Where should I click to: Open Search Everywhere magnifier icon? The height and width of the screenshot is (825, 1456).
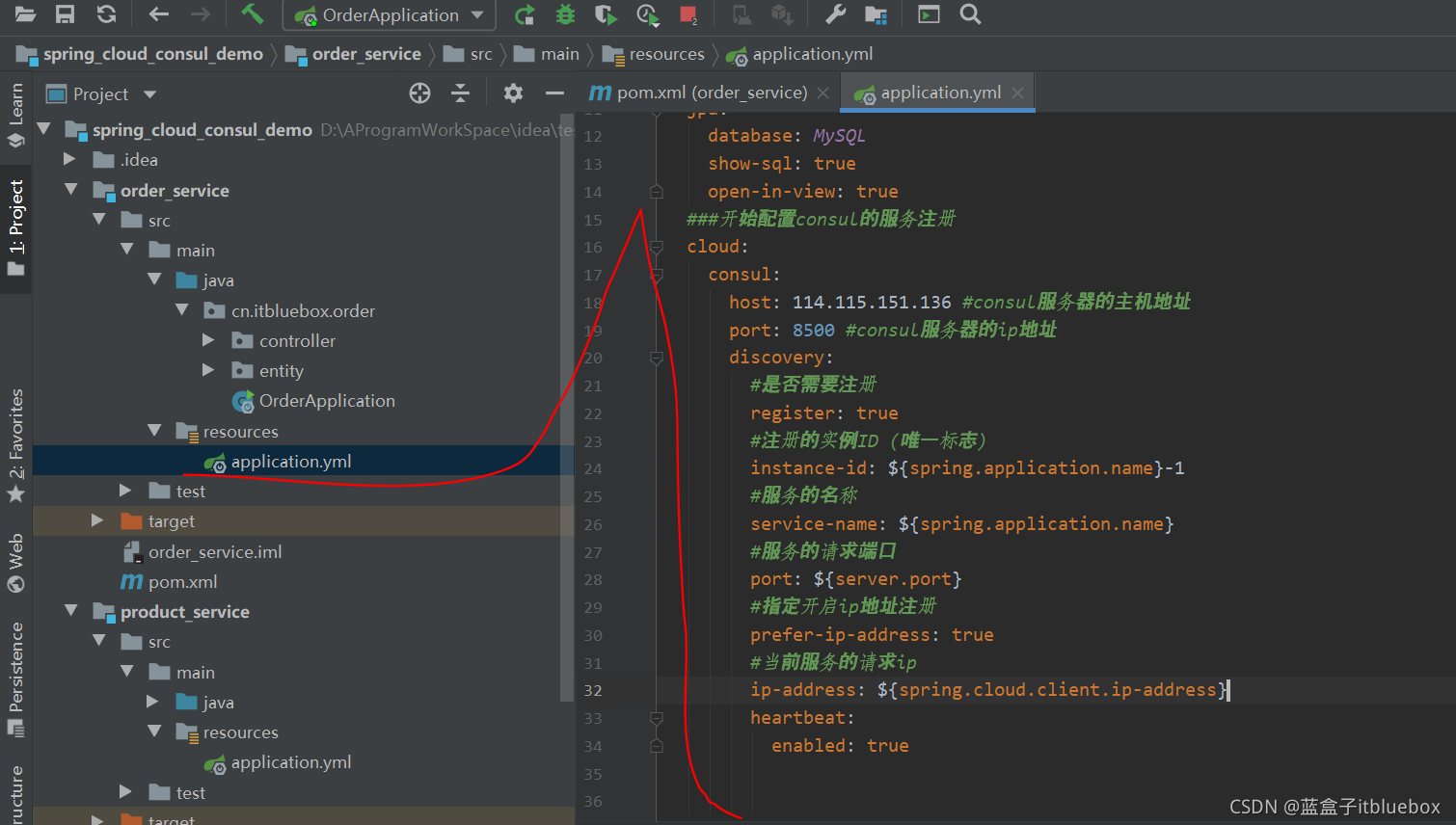click(x=970, y=14)
